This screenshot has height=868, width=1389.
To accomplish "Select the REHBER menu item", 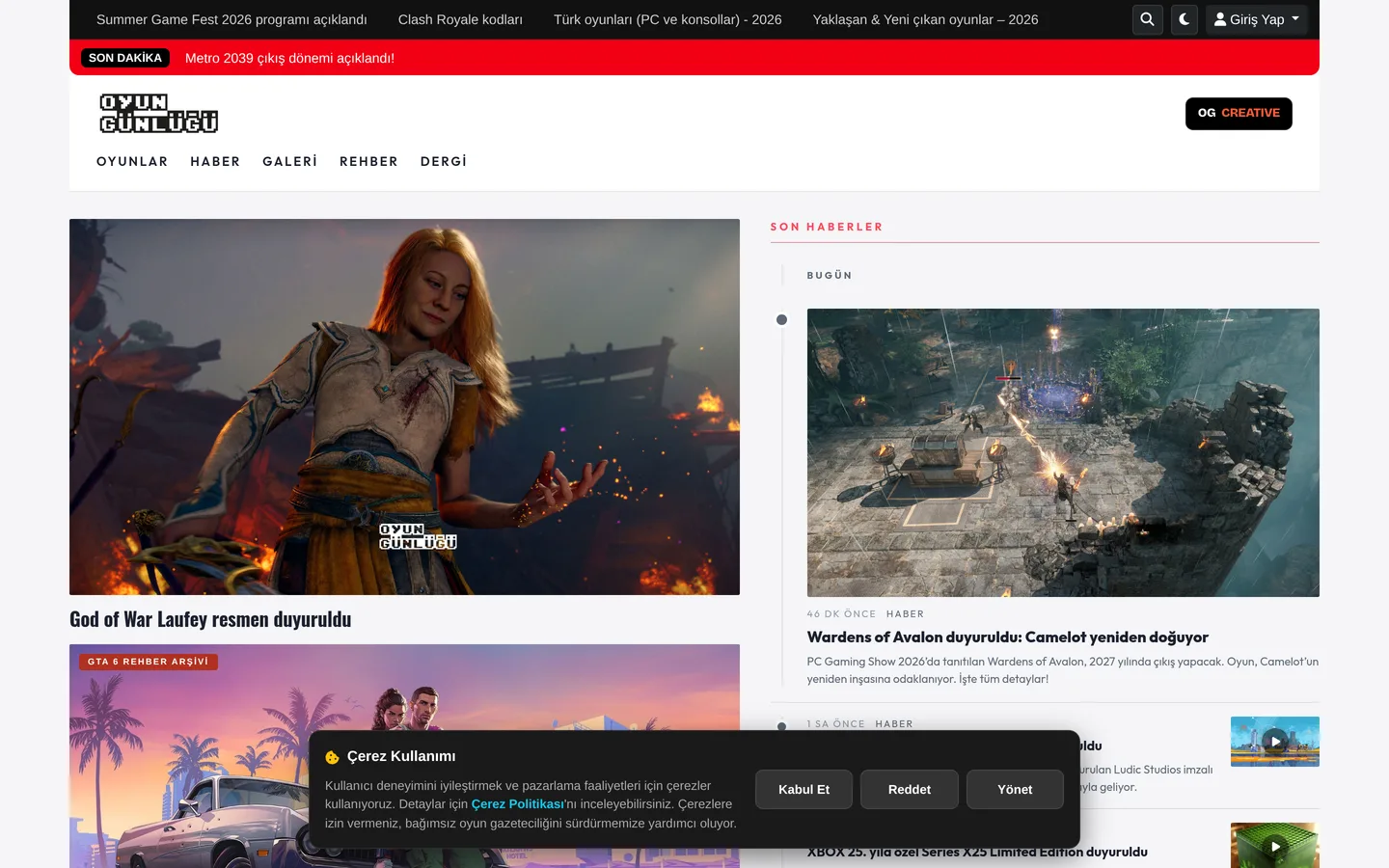I will click(x=368, y=162).
